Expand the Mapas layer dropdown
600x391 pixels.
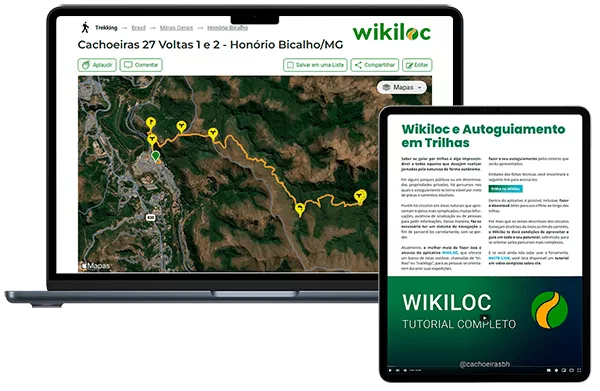coord(402,88)
